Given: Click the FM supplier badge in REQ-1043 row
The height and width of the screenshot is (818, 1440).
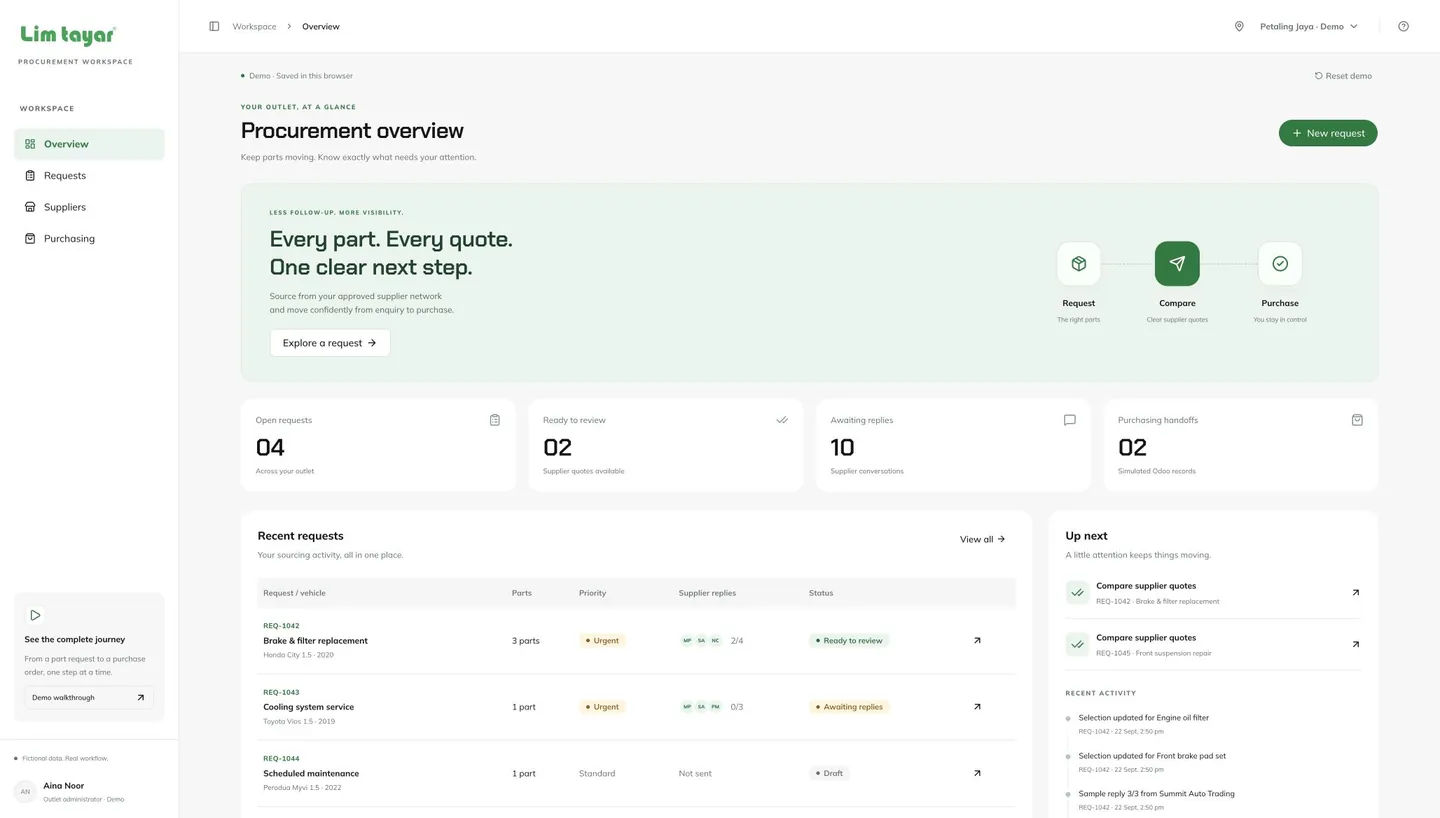Looking at the screenshot, I should (x=715, y=707).
